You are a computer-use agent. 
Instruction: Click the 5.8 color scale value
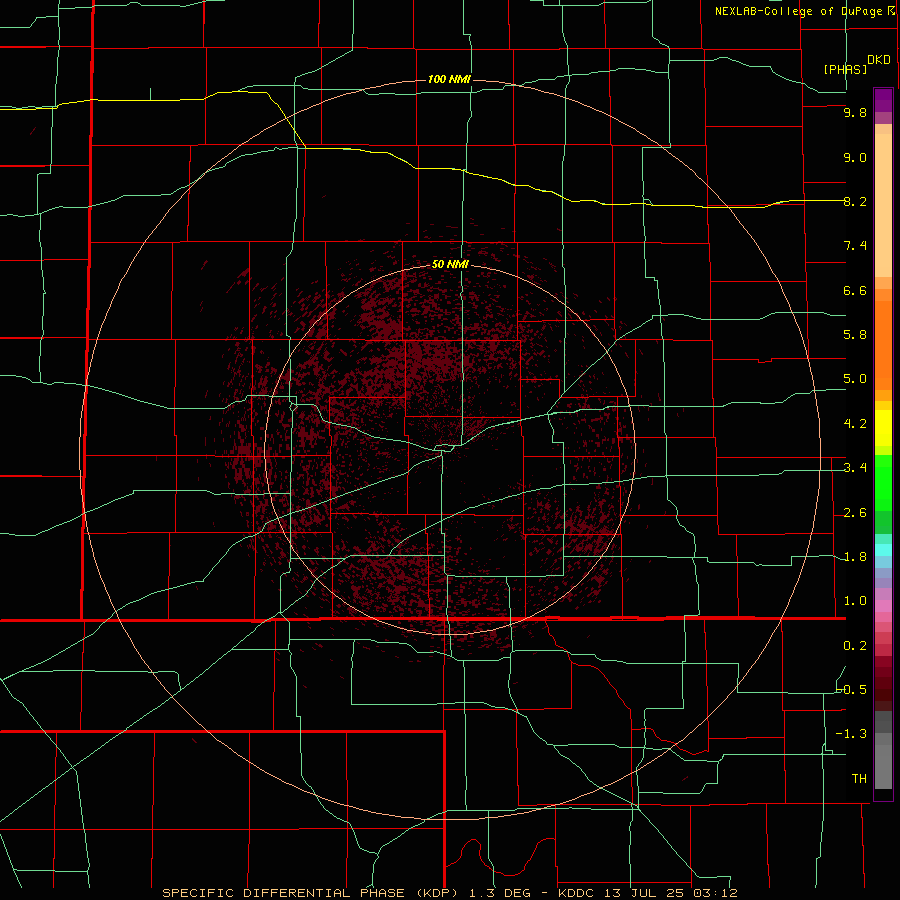(855, 335)
